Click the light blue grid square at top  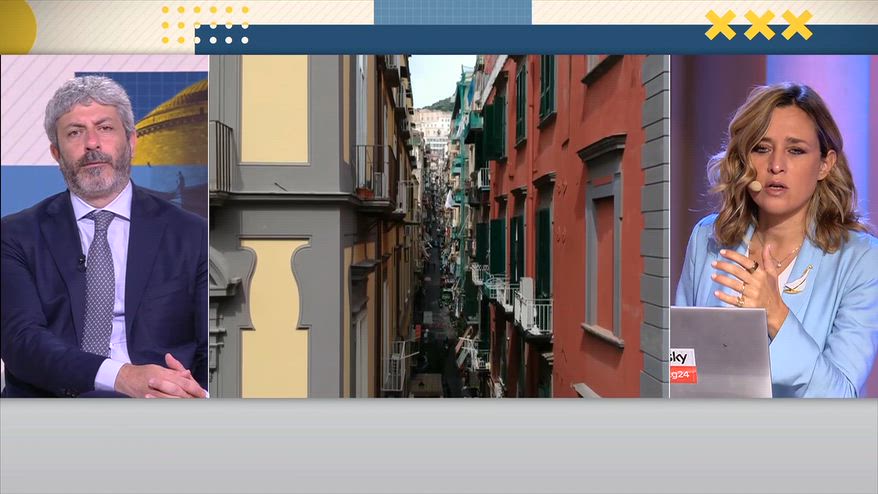pos(452,12)
